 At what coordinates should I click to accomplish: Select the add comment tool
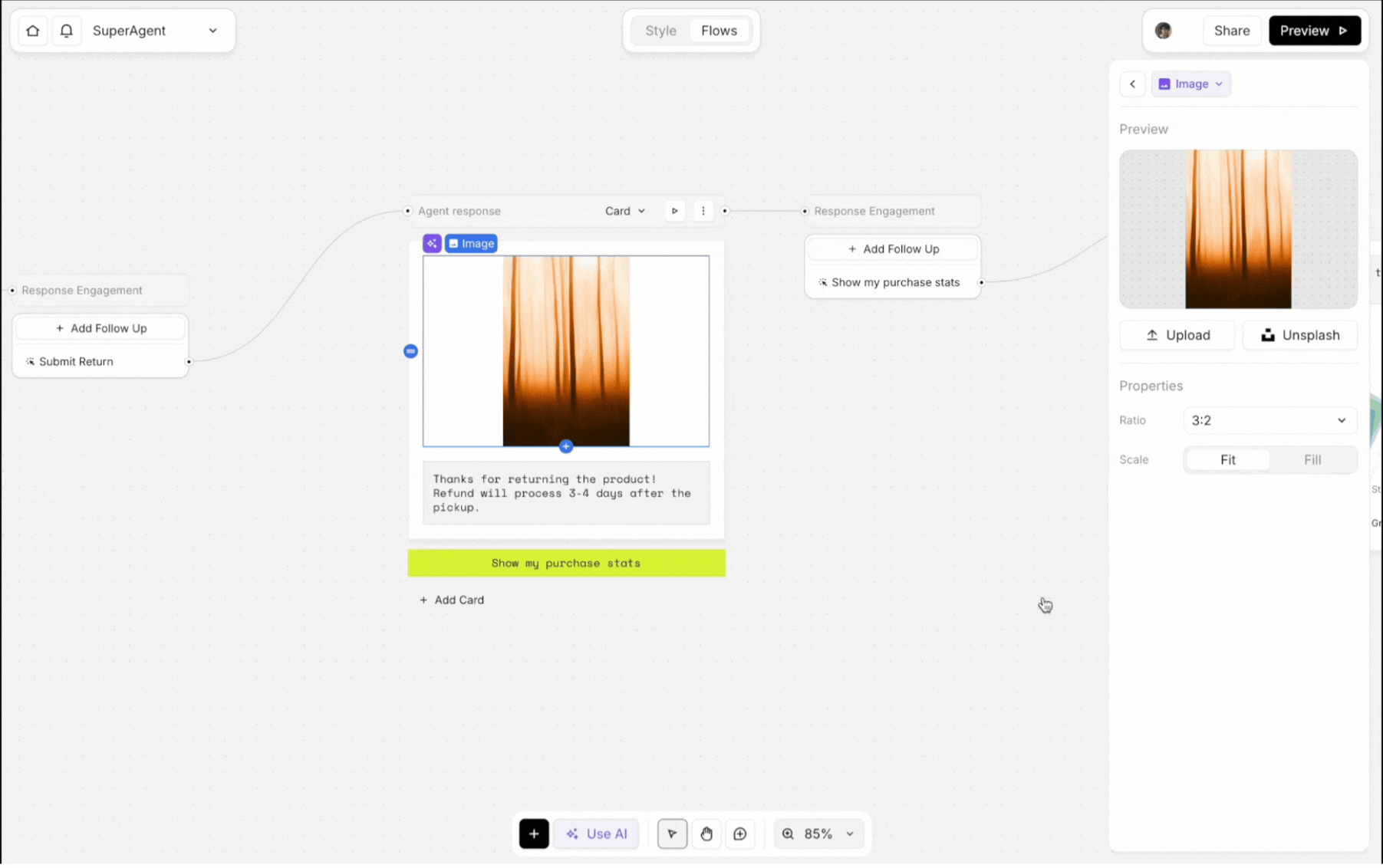[x=740, y=834]
